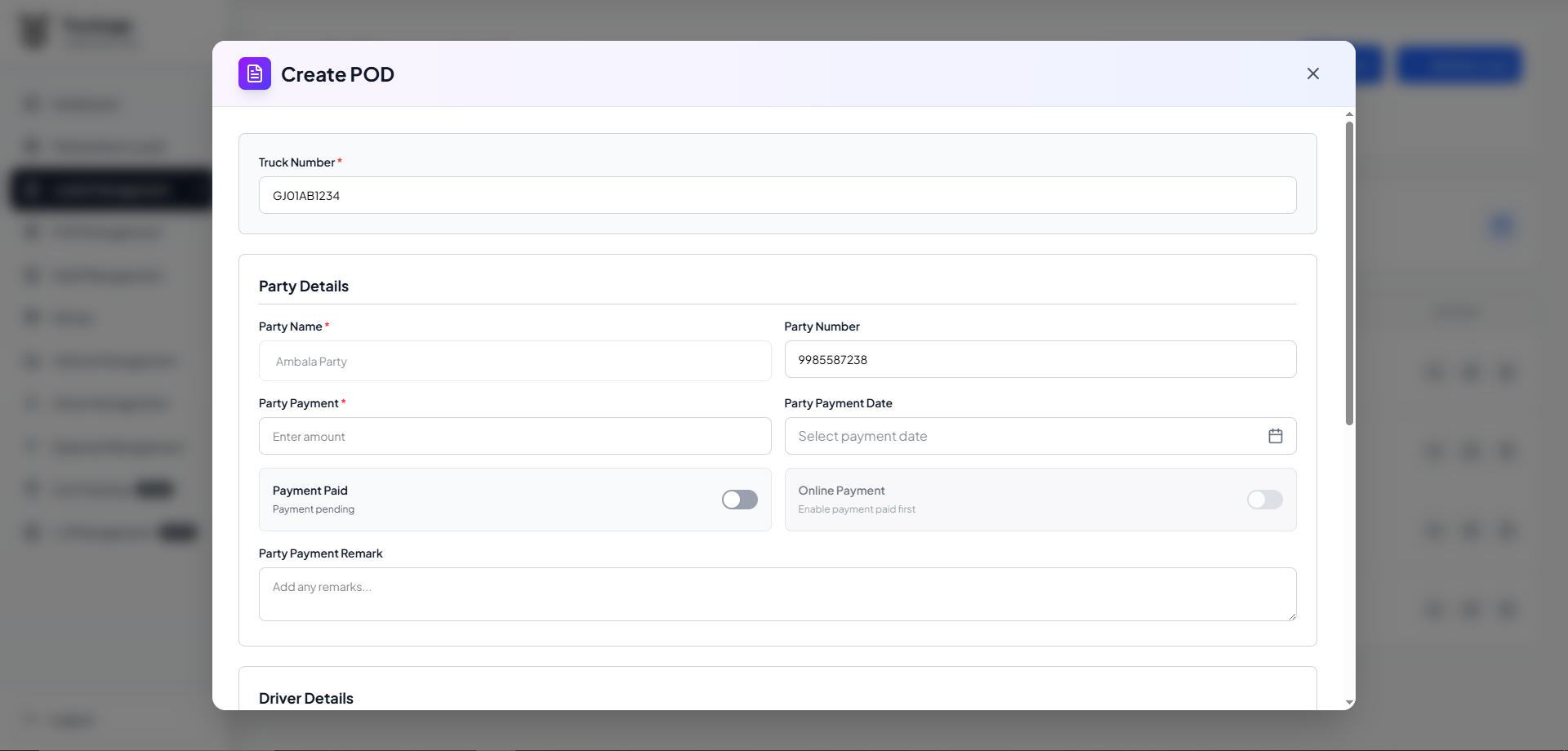
Task: Click the Driver Details heading
Action: 306,699
